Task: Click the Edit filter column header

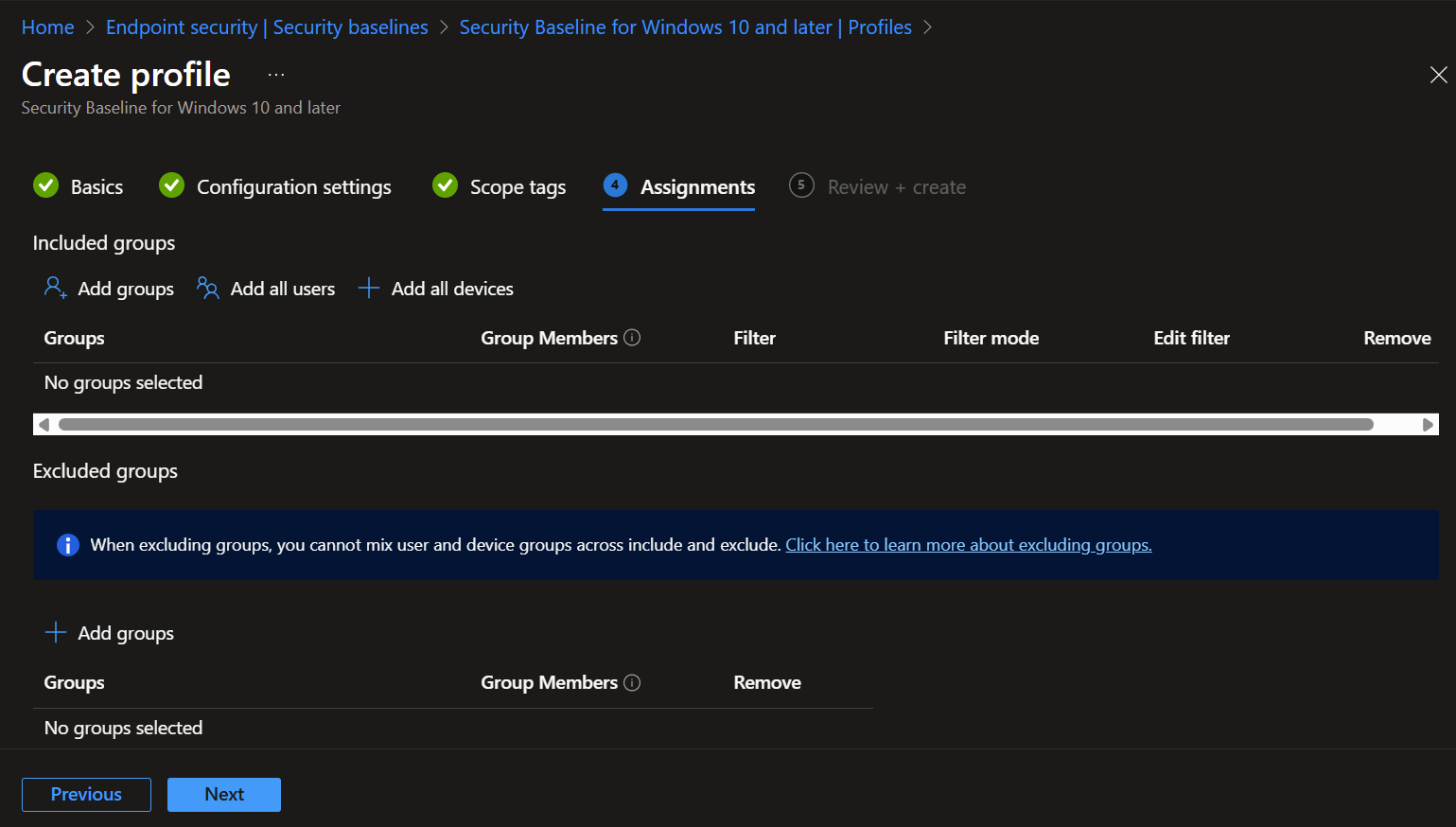Action: 1191,338
